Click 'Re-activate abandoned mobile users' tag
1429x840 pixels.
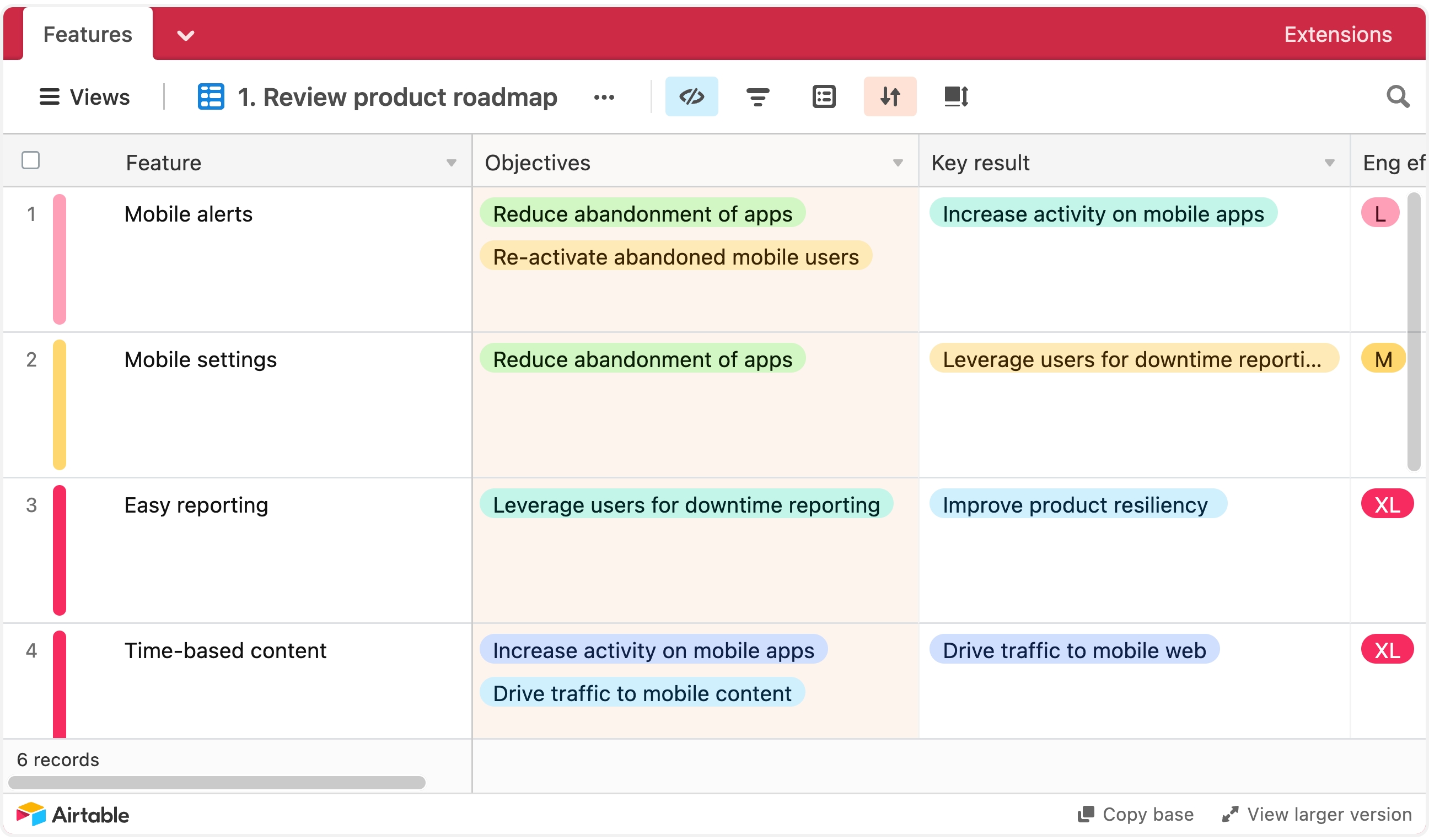point(675,257)
